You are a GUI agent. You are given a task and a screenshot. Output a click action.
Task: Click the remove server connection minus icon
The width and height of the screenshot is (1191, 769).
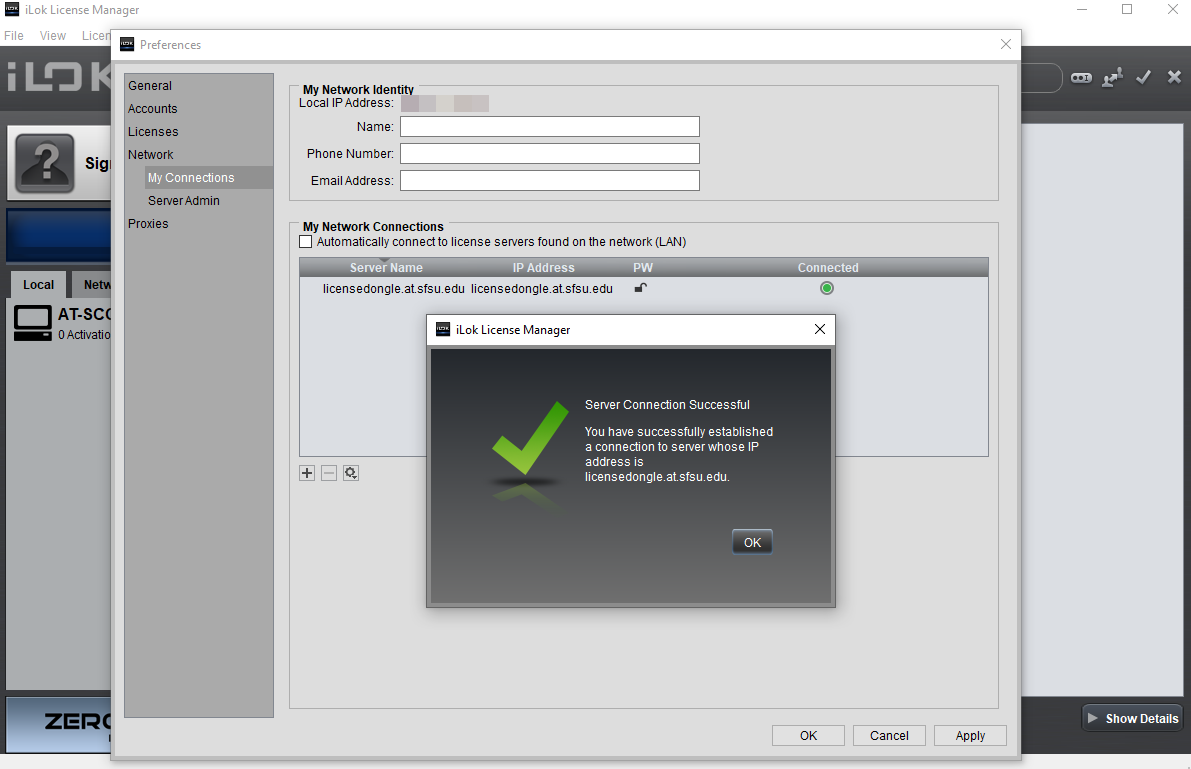(x=329, y=473)
